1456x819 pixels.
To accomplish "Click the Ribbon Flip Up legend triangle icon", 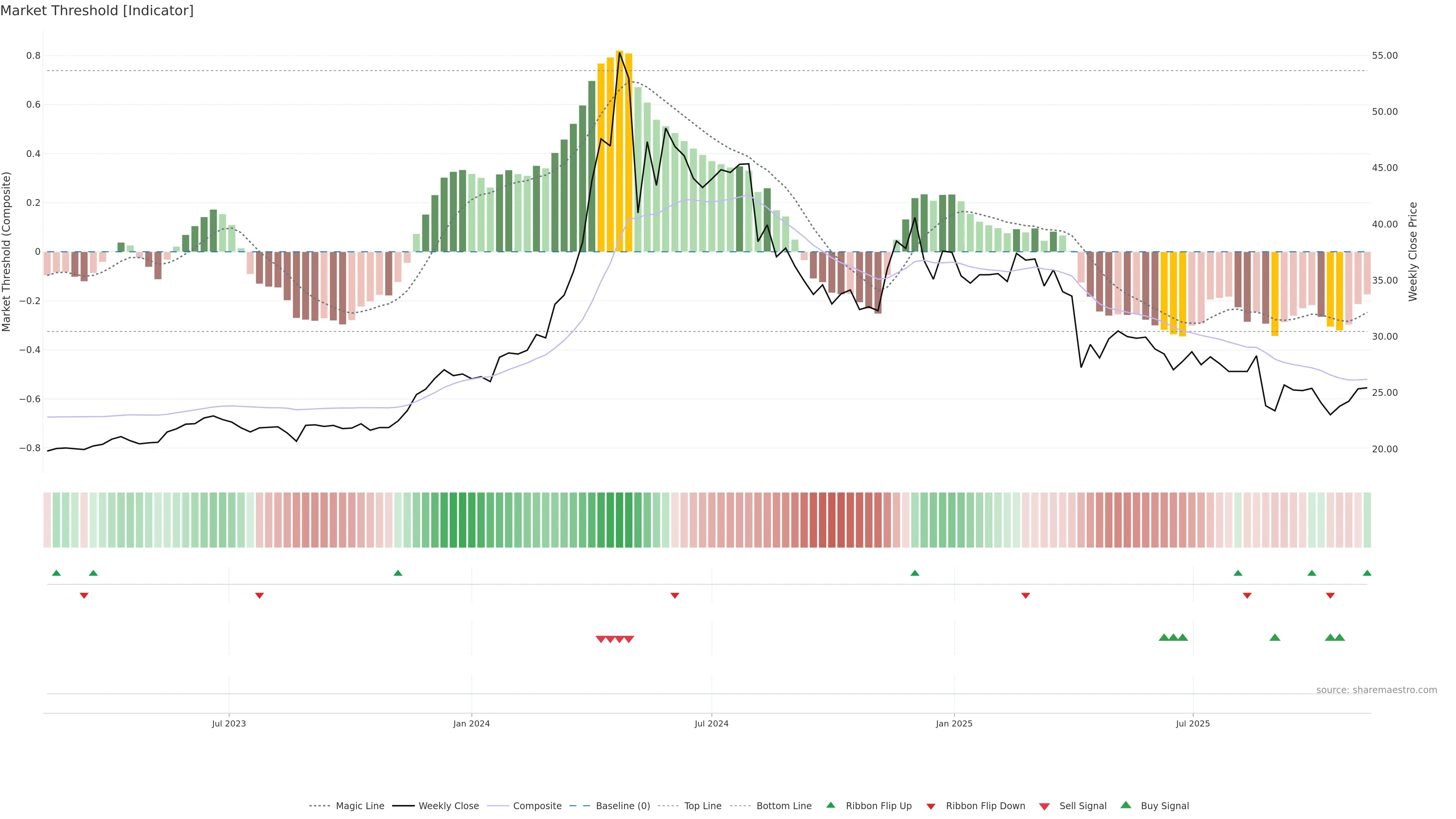I will point(830,805).
